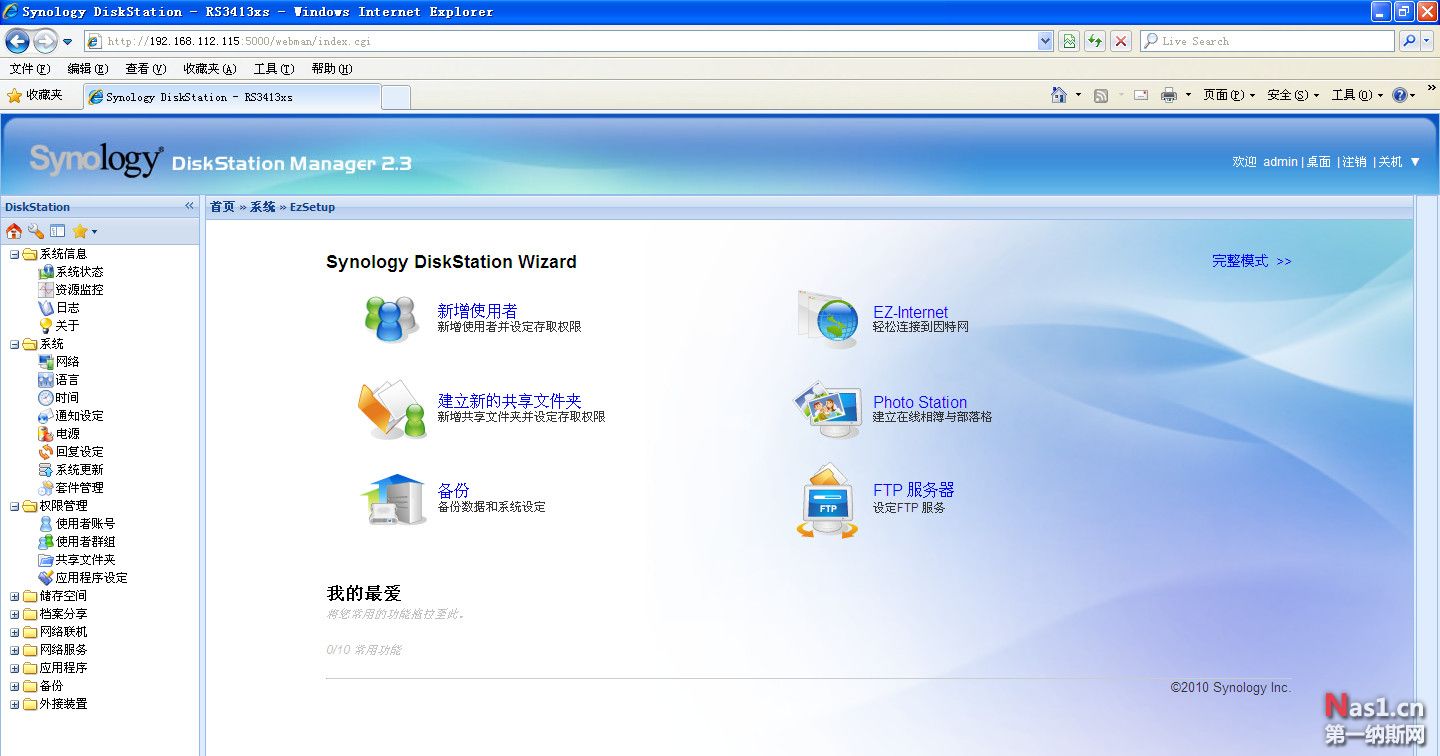
Task: Open the Photo Station link
Action: (920, 402)
